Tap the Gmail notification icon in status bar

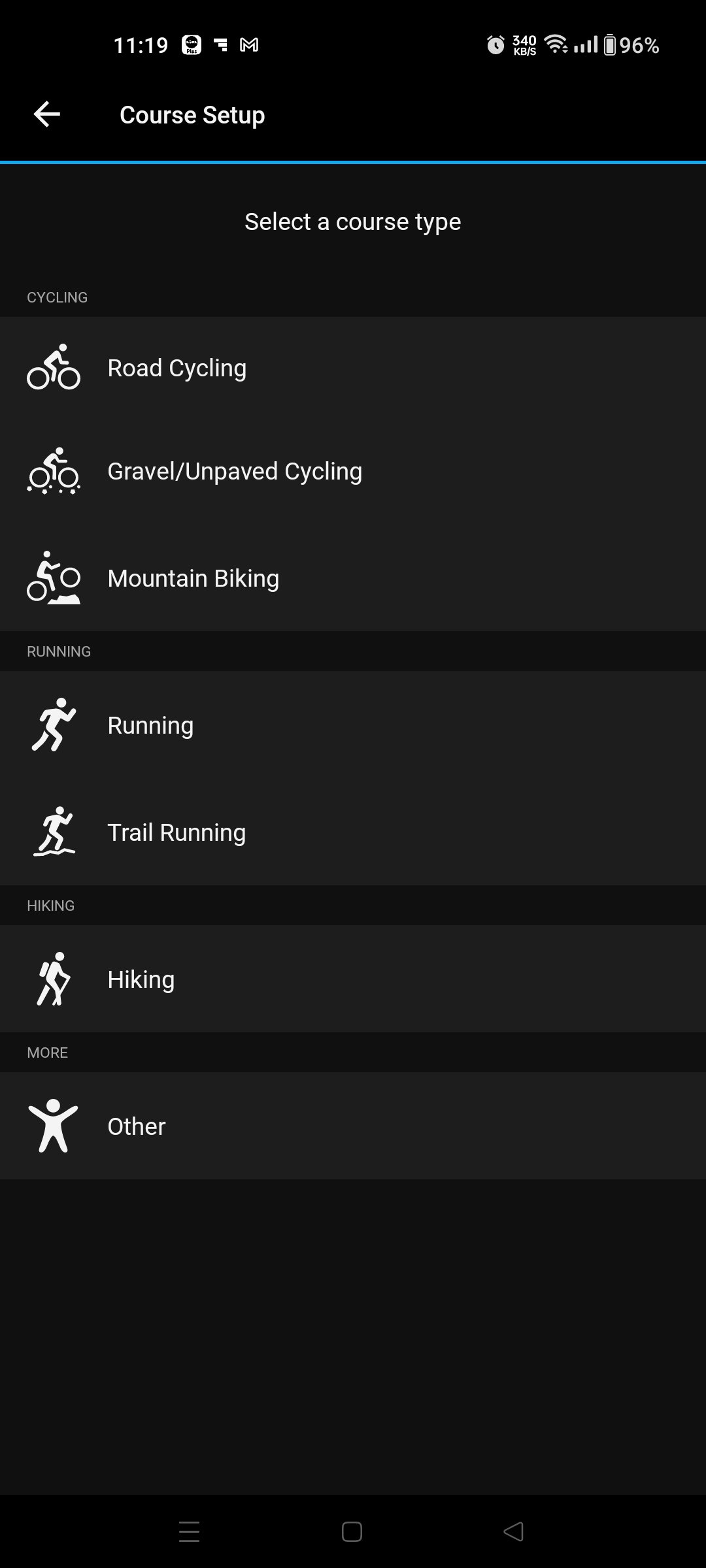(x=249, y=45)
